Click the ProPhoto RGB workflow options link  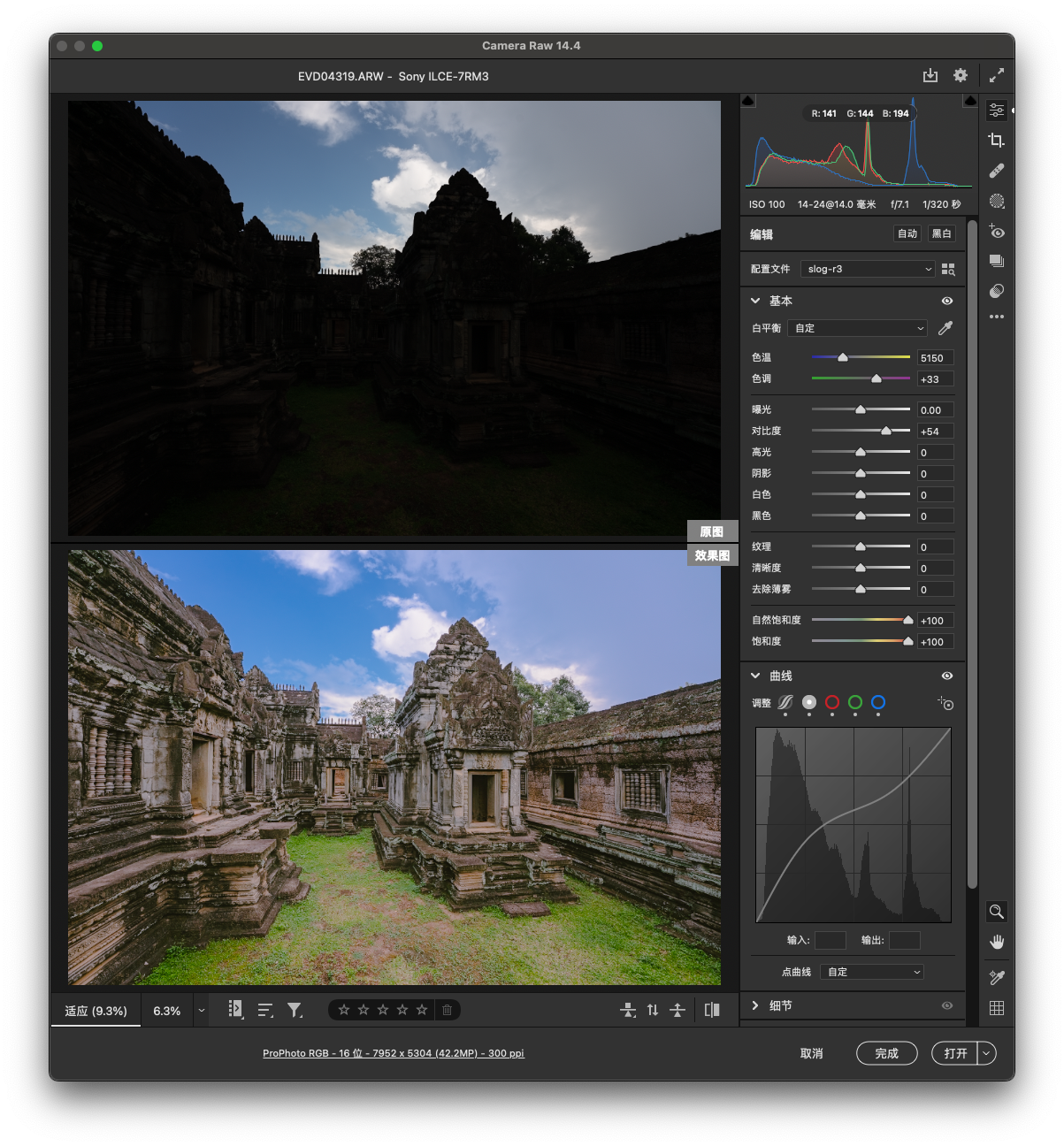[393, 1053]
